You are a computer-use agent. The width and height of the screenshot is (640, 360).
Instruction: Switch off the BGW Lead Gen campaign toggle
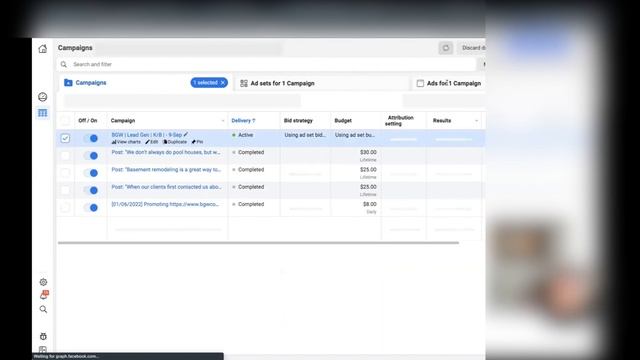[x=91, y=138]
